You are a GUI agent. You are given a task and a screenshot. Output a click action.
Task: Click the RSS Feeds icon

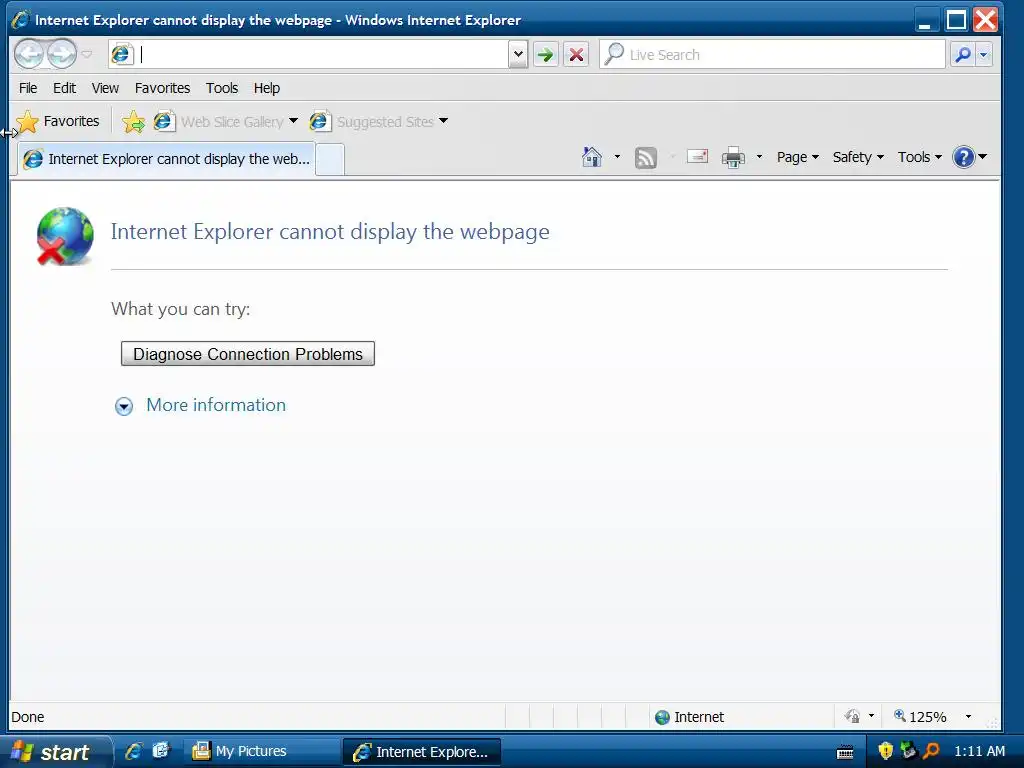point(645,157)
